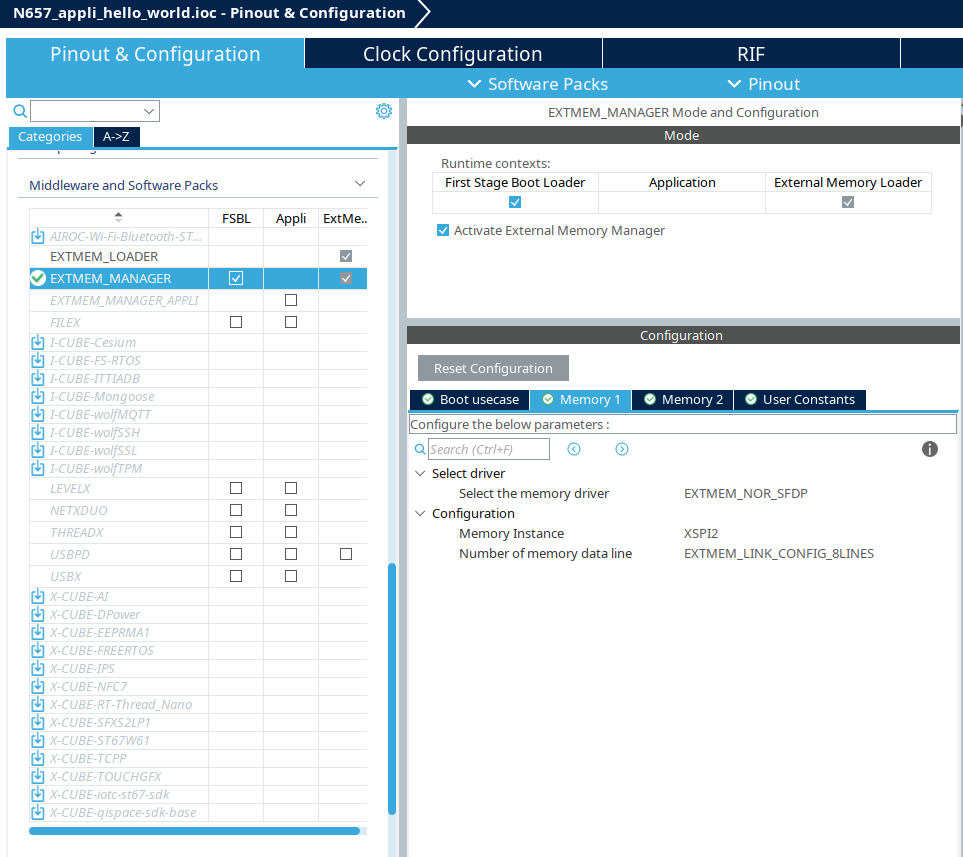The height and width of the screenshot is (857, 963).
Task: Select the EXTMEM_MANAGER row
Action: 198,278
